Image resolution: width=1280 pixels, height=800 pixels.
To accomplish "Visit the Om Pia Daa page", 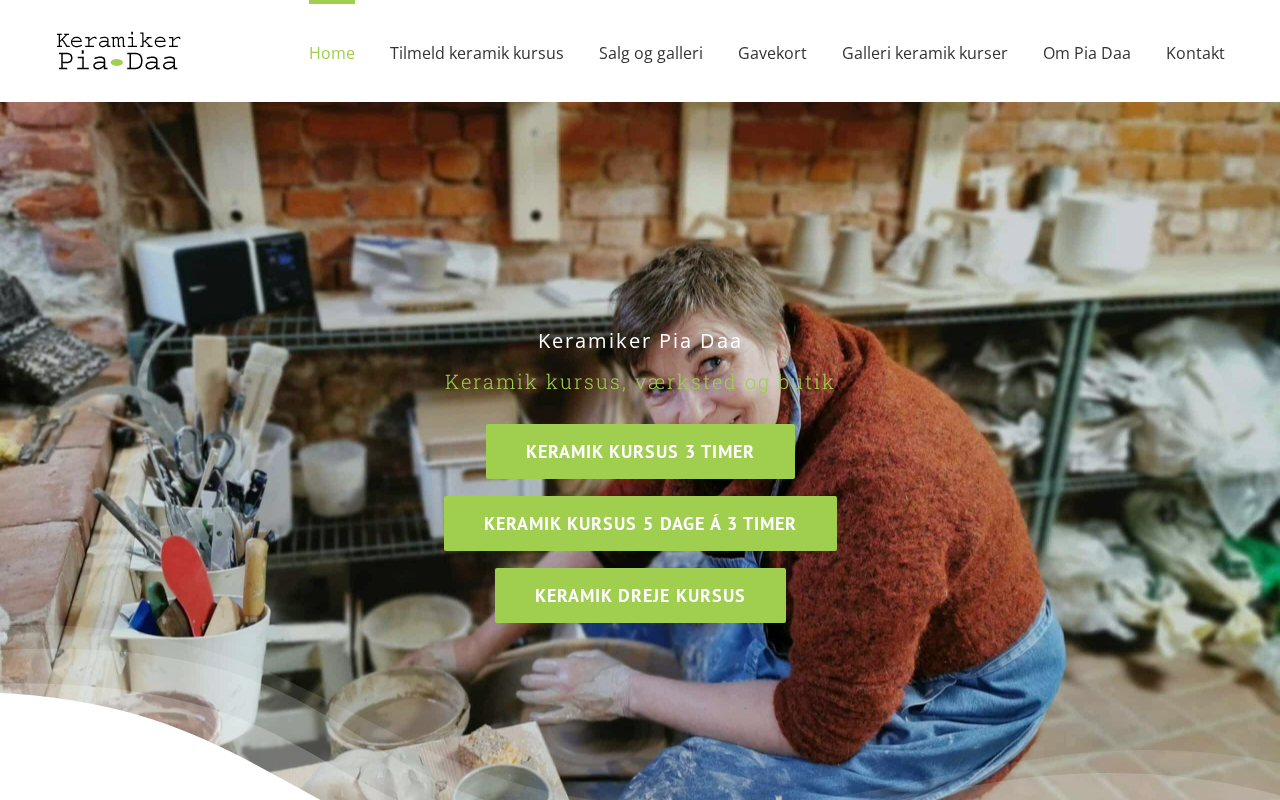I will (1087, 53).
